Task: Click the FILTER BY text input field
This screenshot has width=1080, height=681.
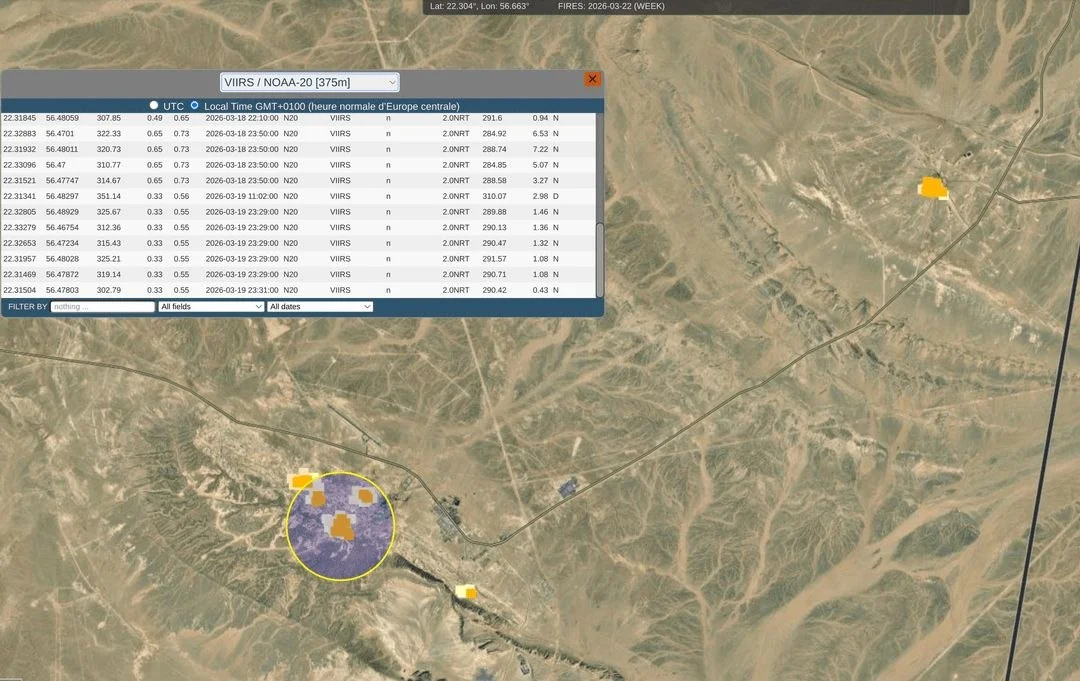Action: tap(102, 306)
